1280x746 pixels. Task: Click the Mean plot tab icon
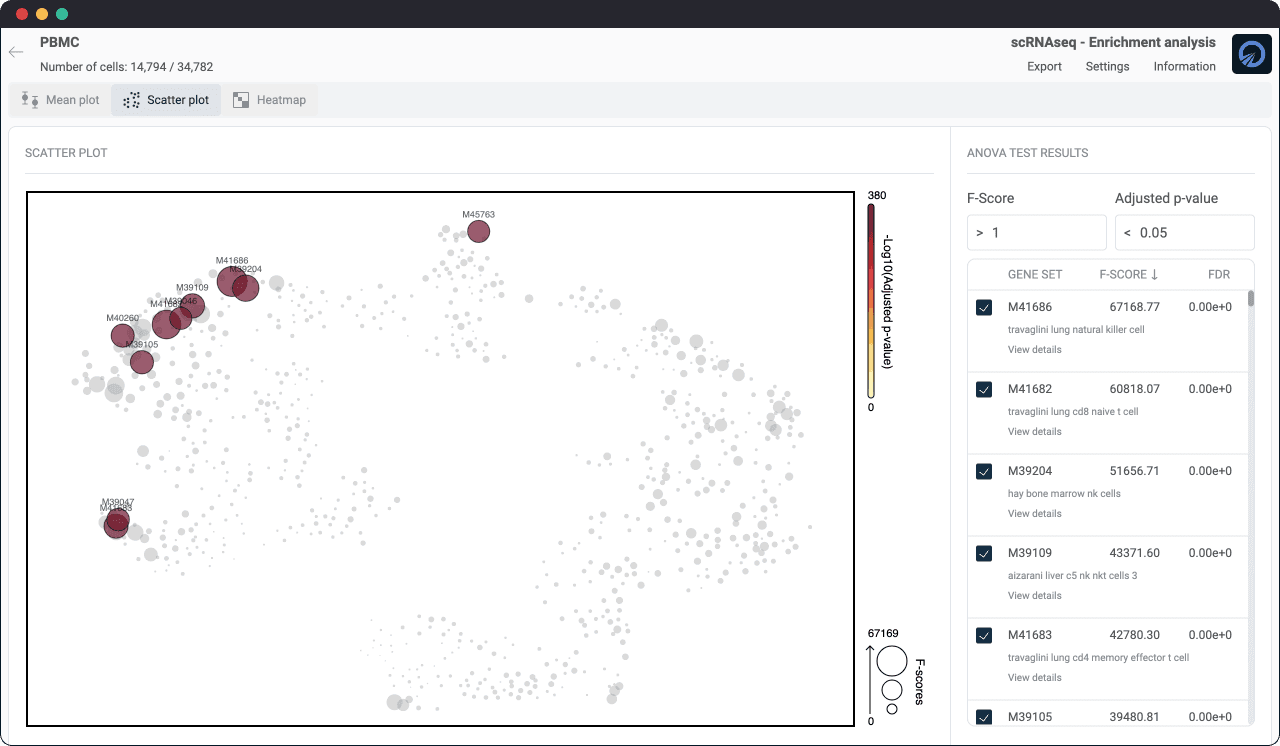[30, 100]
